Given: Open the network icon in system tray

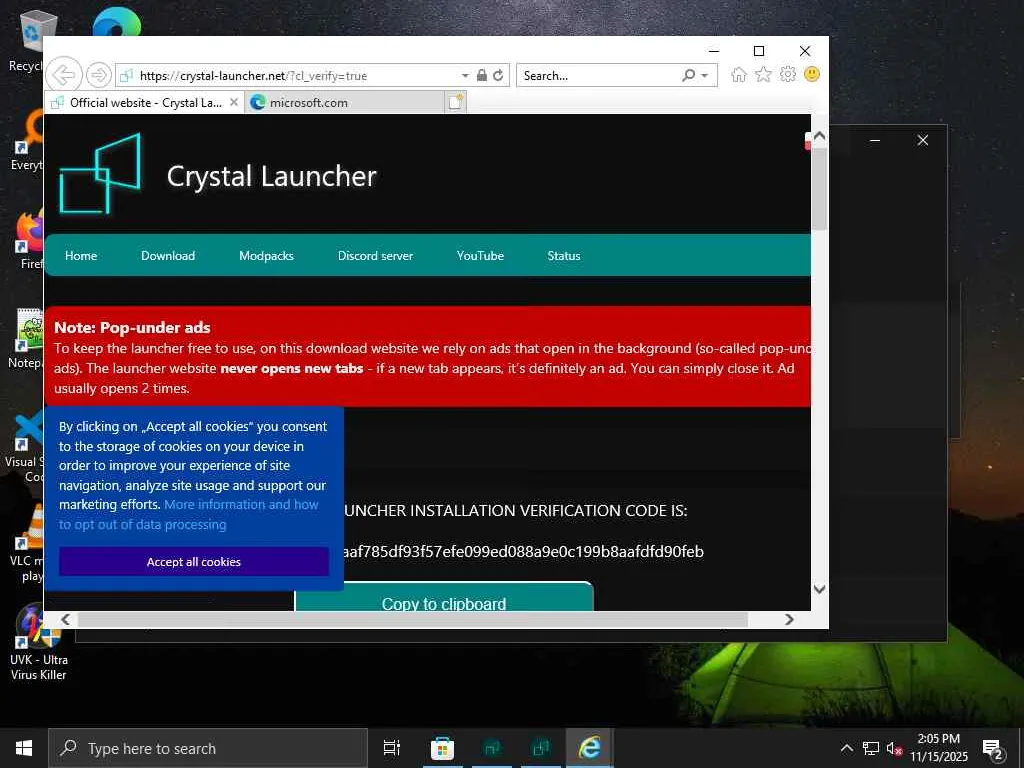Looking at the screenshot, I should tap(871, 748).
